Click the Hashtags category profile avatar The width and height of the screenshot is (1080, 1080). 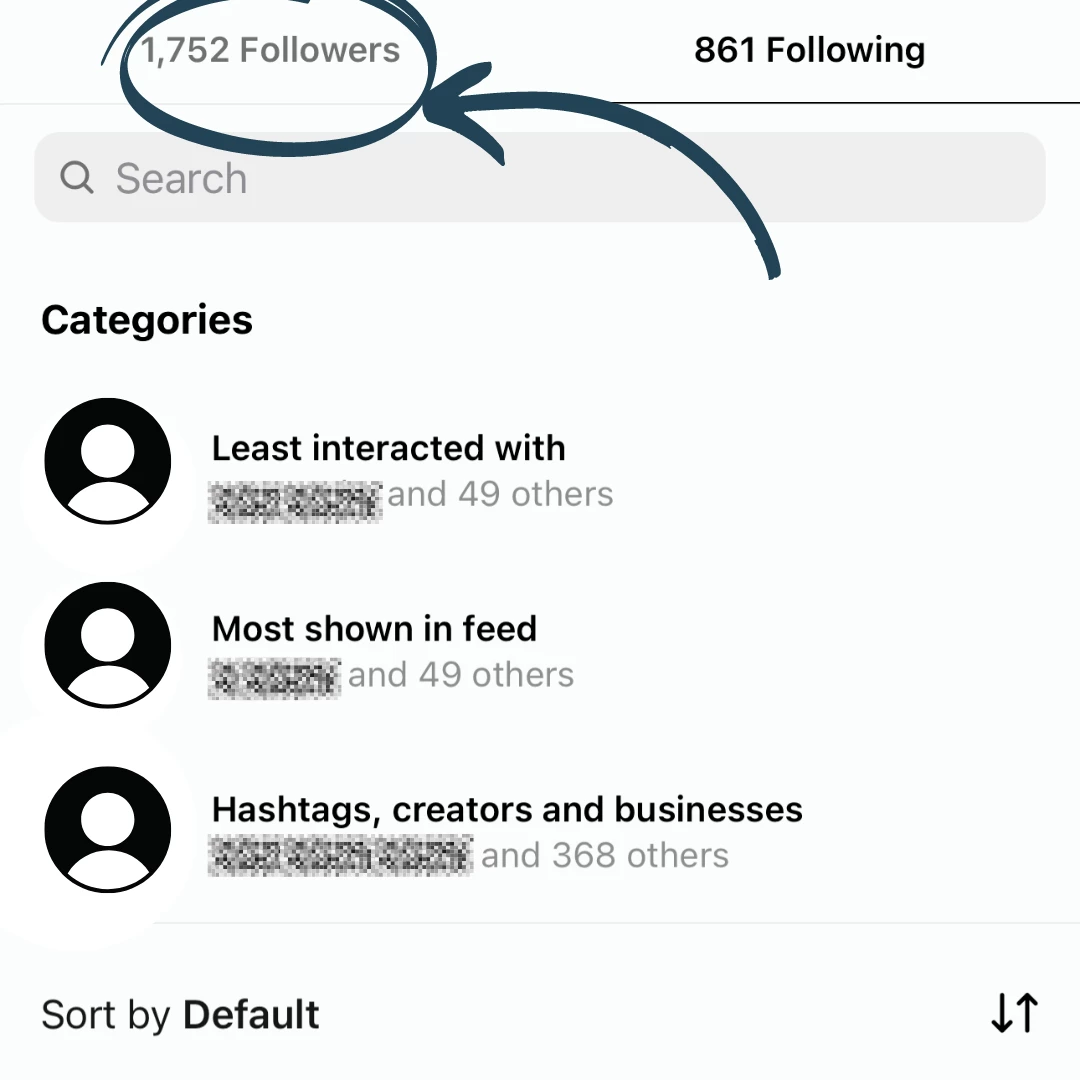click(x=108, y=828)
